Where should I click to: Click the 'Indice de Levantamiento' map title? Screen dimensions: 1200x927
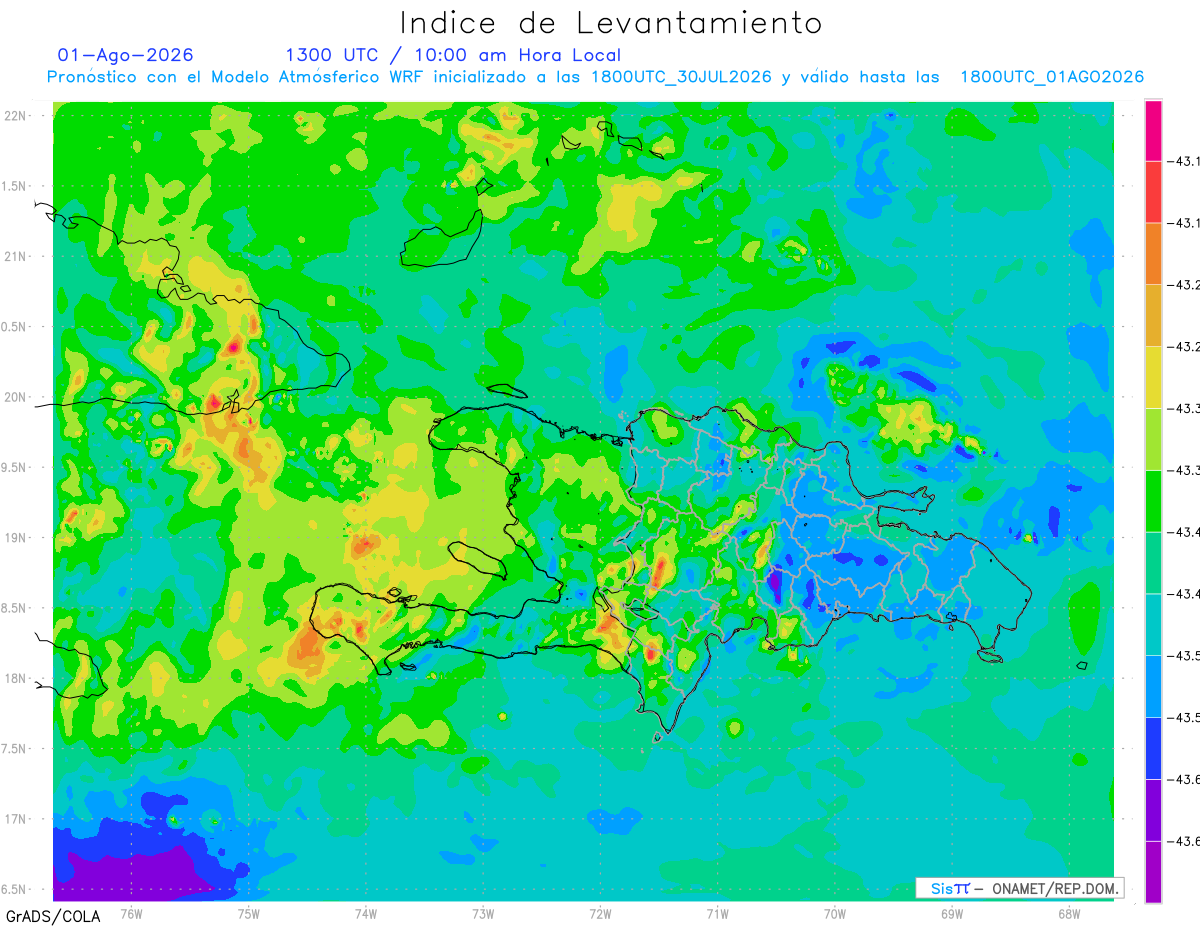coord(611,22)
